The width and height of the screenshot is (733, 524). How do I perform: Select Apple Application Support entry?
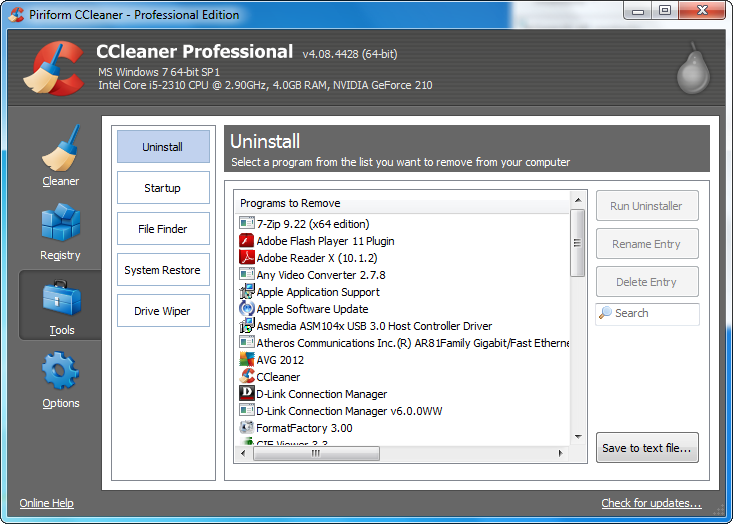(x=318, y=292)
